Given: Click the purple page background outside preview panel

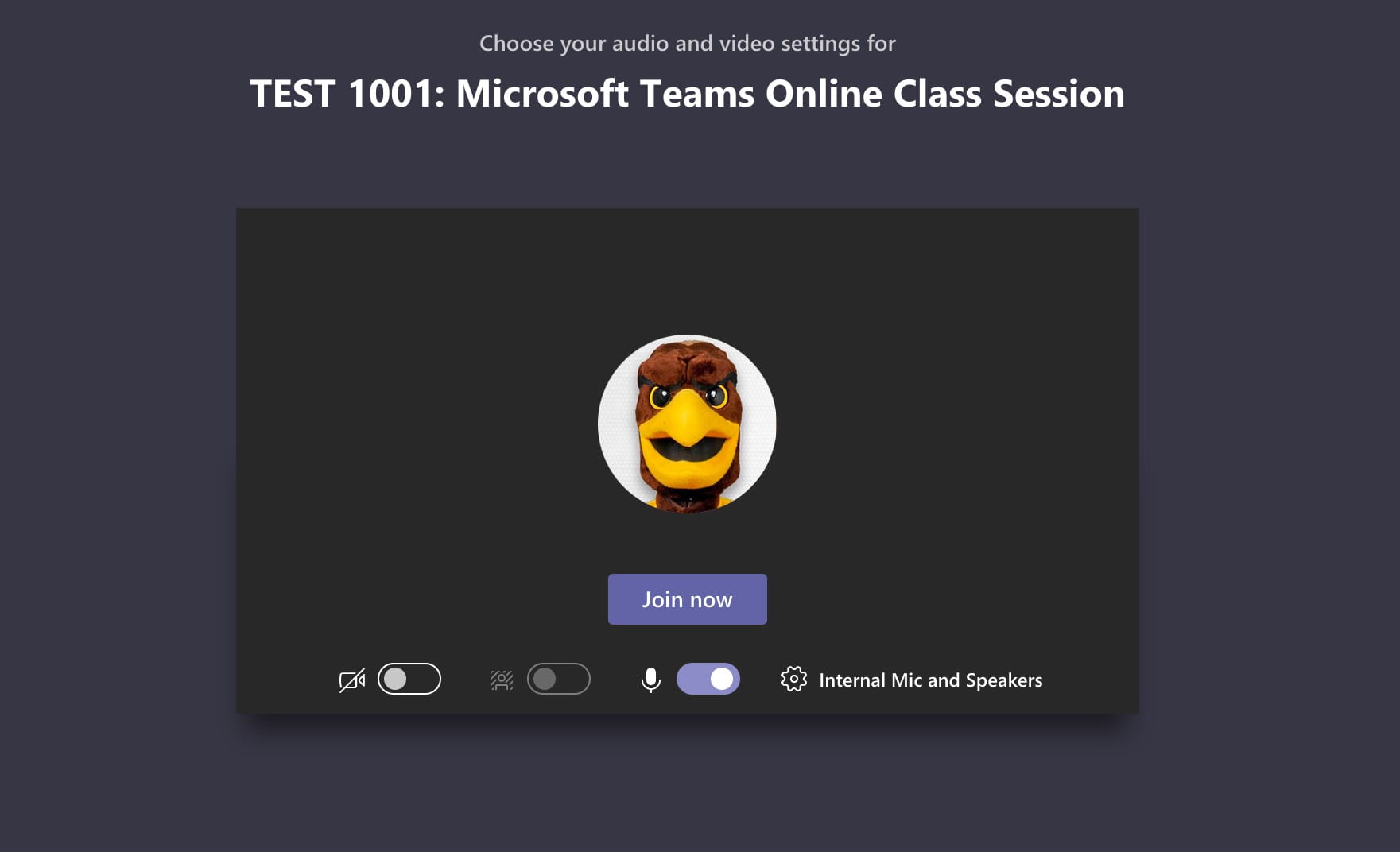Looking at the screenshot, I should [119, 477].
